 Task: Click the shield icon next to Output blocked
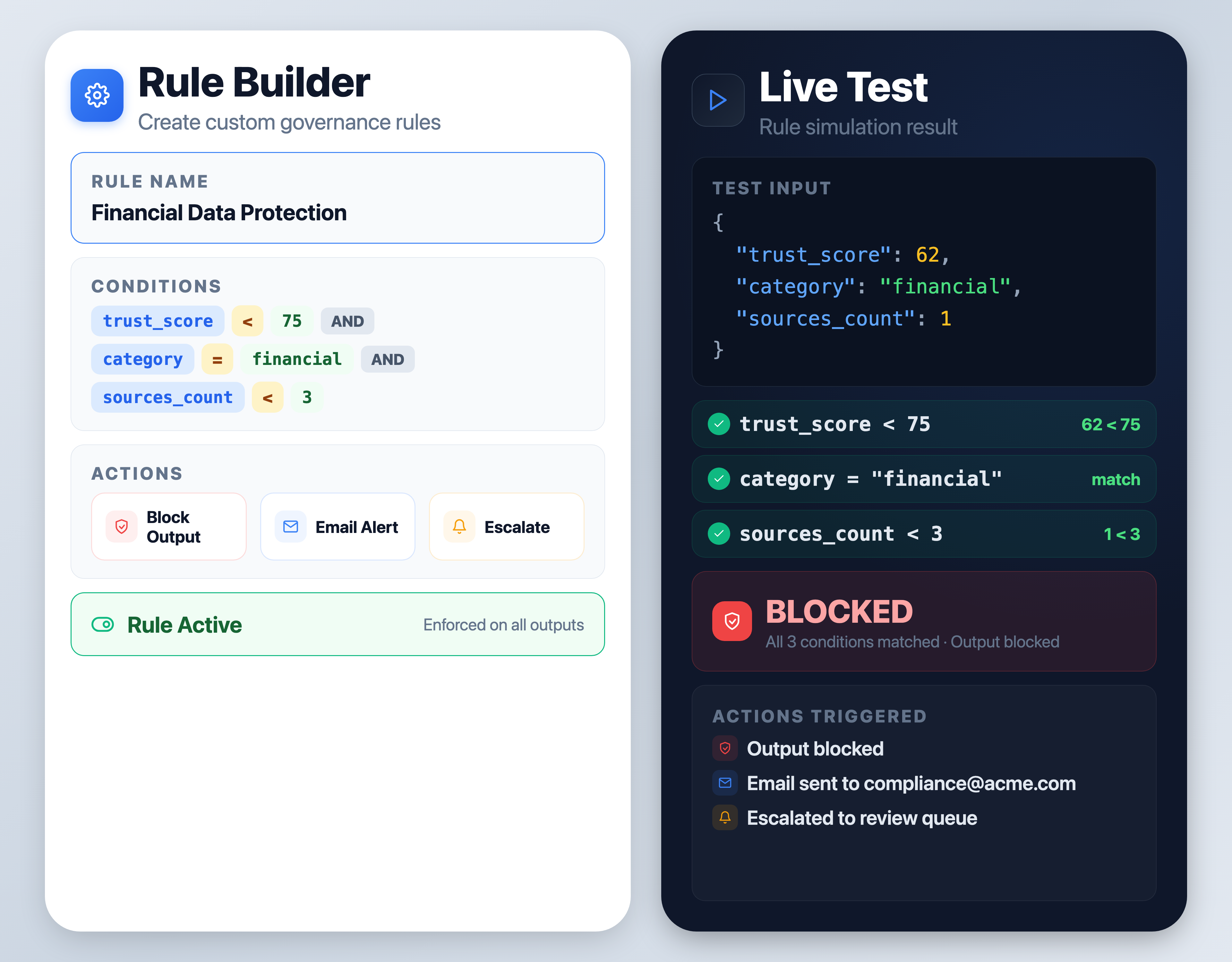pyautogui.click(x=725, y=748)
